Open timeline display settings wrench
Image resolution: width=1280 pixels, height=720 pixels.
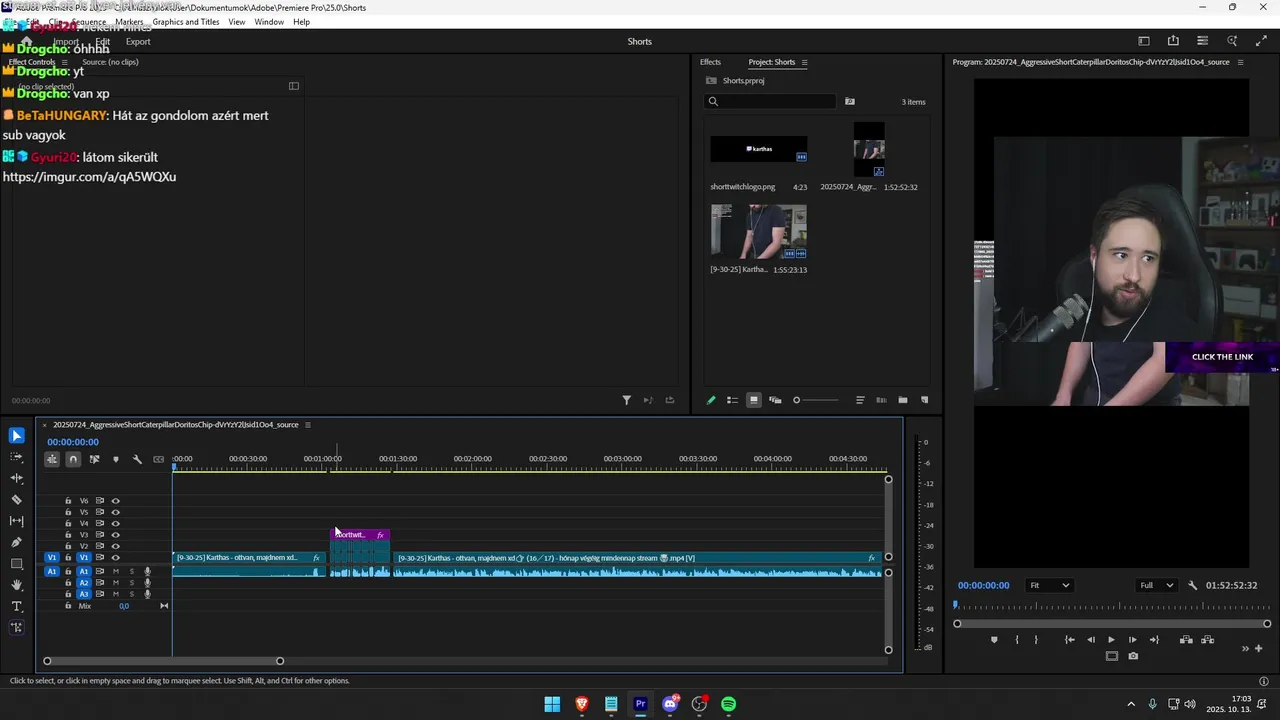coord(137,459)
